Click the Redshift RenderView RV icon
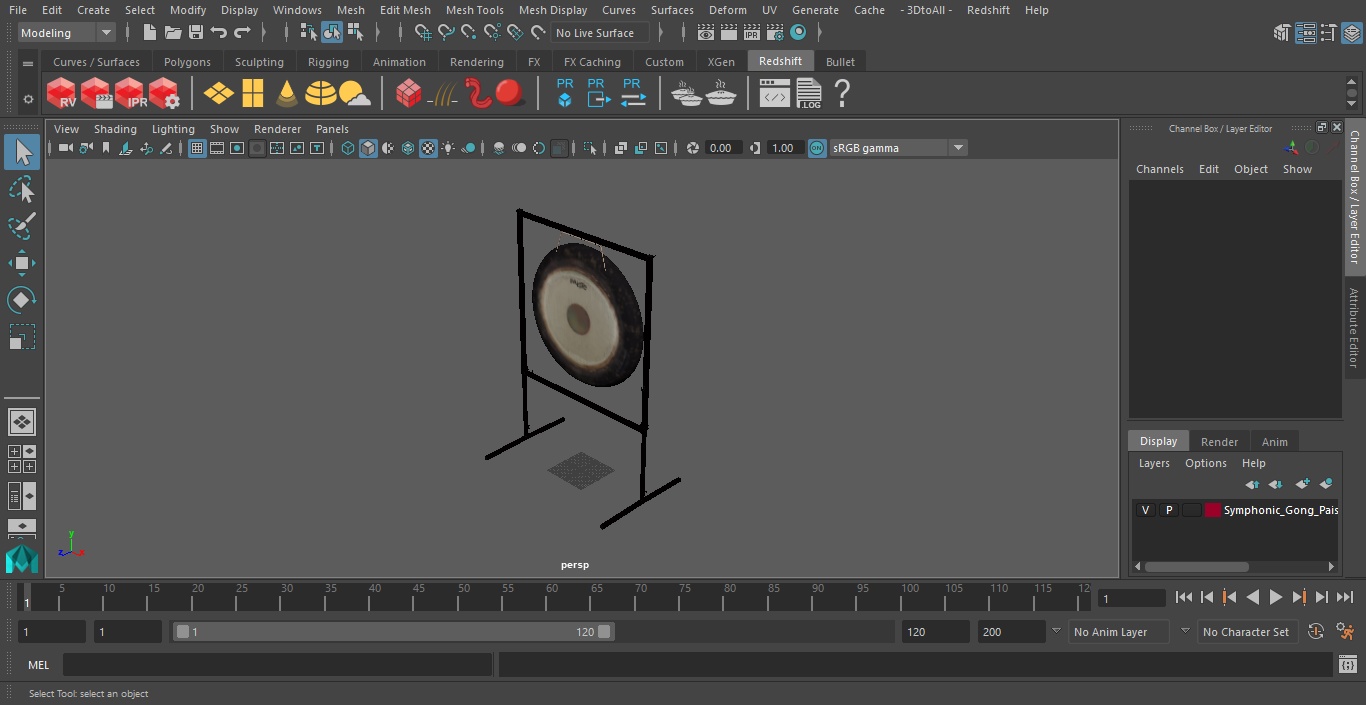The width and height of the screenshot is (1366, 705). pyautogui.click(x=62, y=94)
